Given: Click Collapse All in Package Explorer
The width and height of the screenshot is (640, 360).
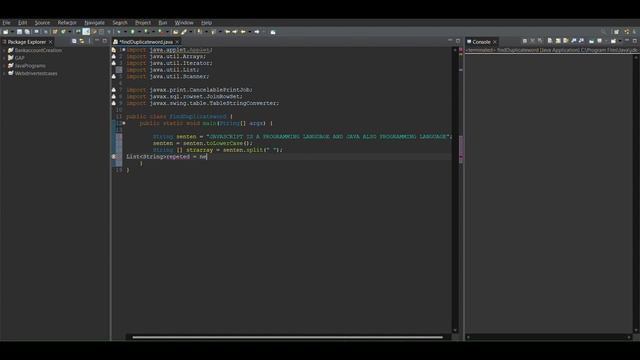Looking at the screenshot, I should [x=74, y=41].
